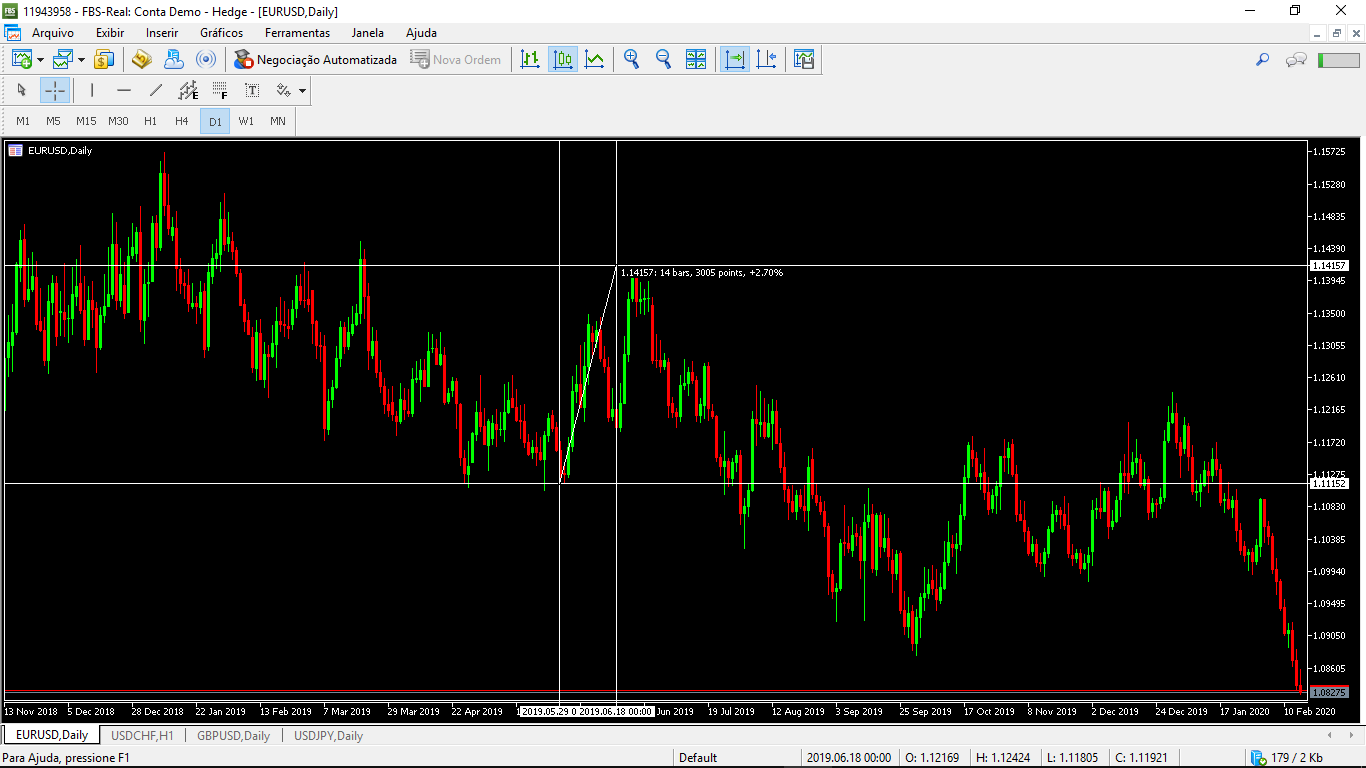Switch to bar chart display
The image size is (1366, 768).
[530, 60]
